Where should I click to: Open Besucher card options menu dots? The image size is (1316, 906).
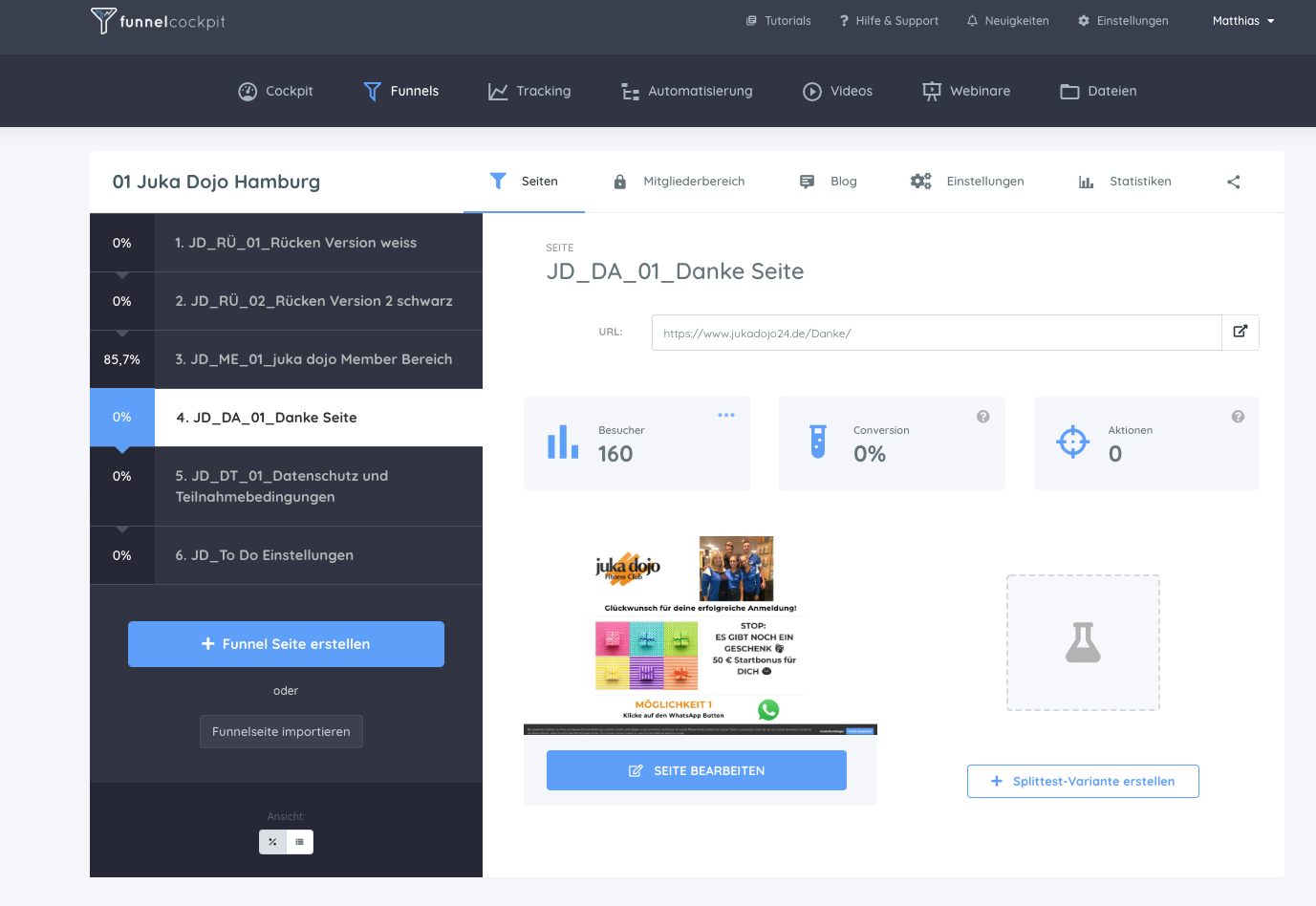pyautogui.click(x=726, y=415)
